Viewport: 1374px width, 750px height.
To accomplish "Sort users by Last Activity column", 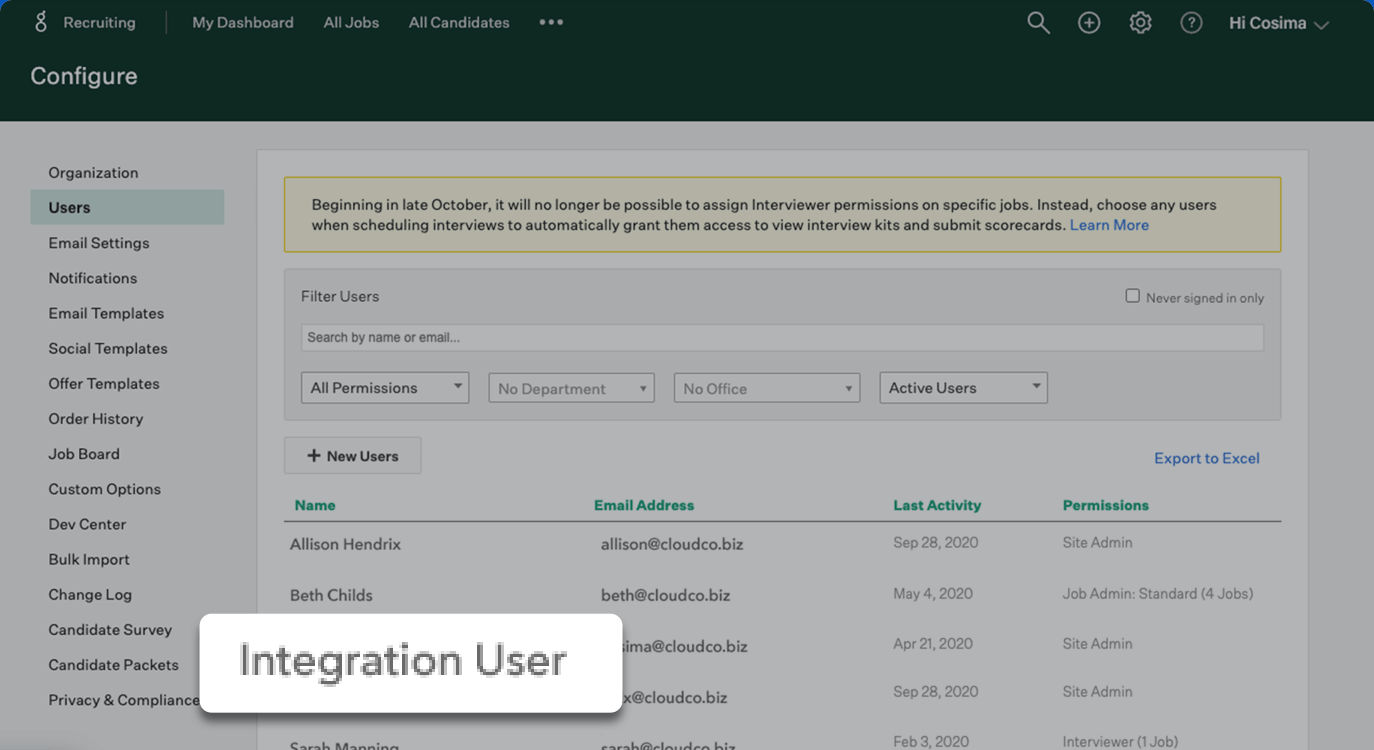I will [937, 505].
